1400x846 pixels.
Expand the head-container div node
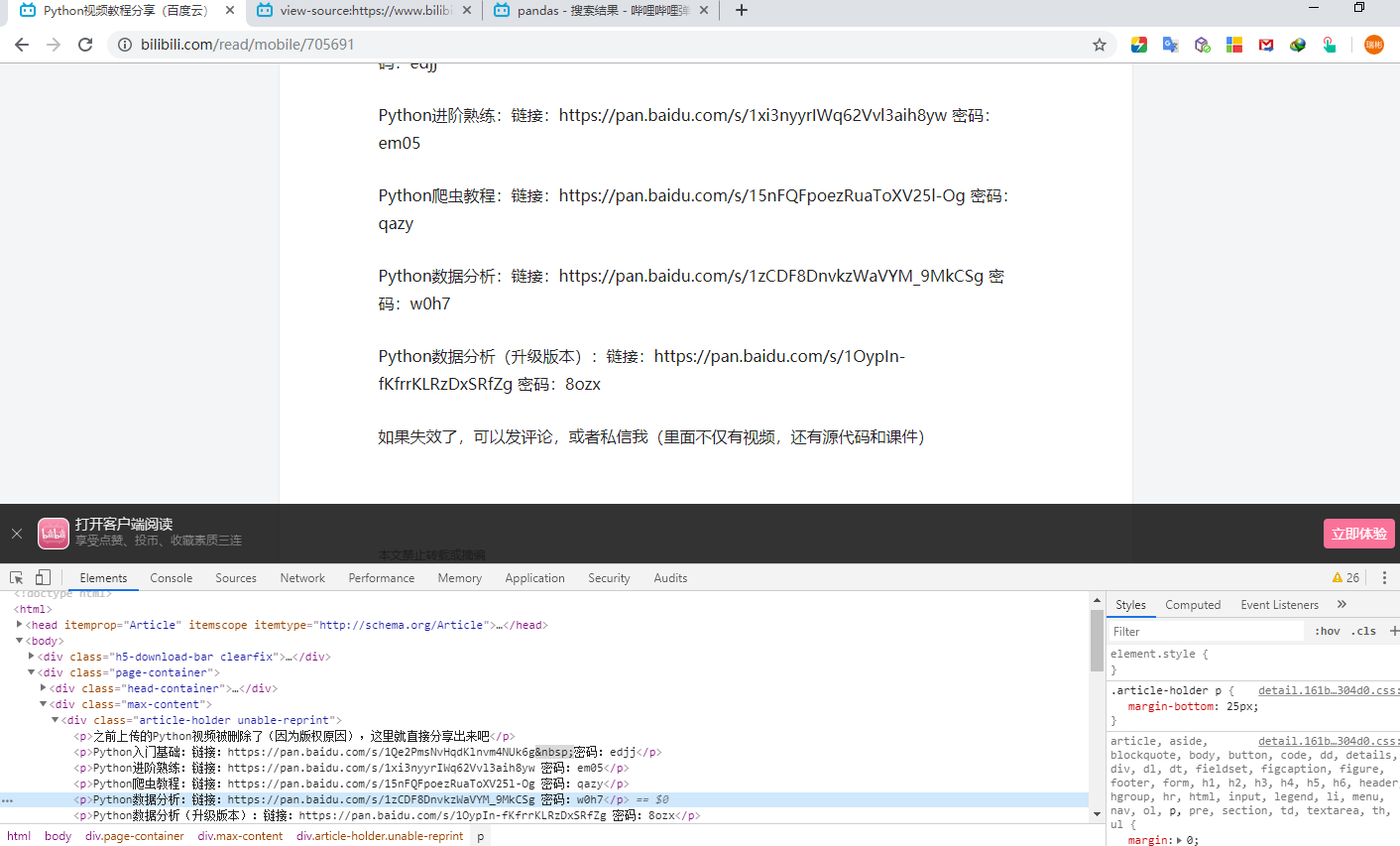pos(44,688)
